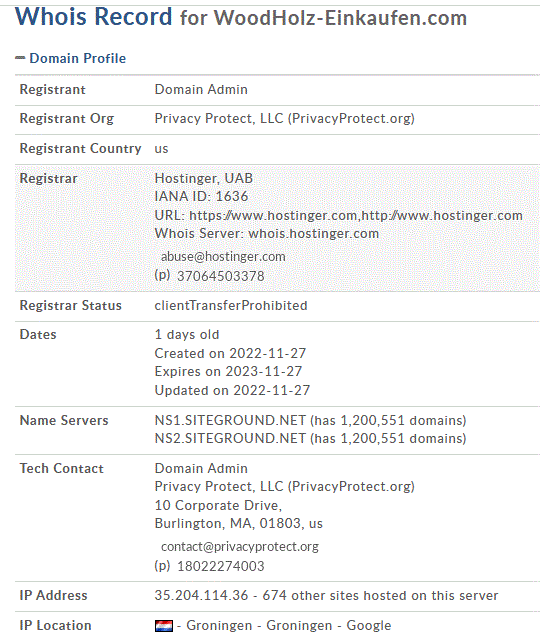The image size is (540, 634).
Task: Click the hostinger.com registrar URL line
Action: coord(339,216)
